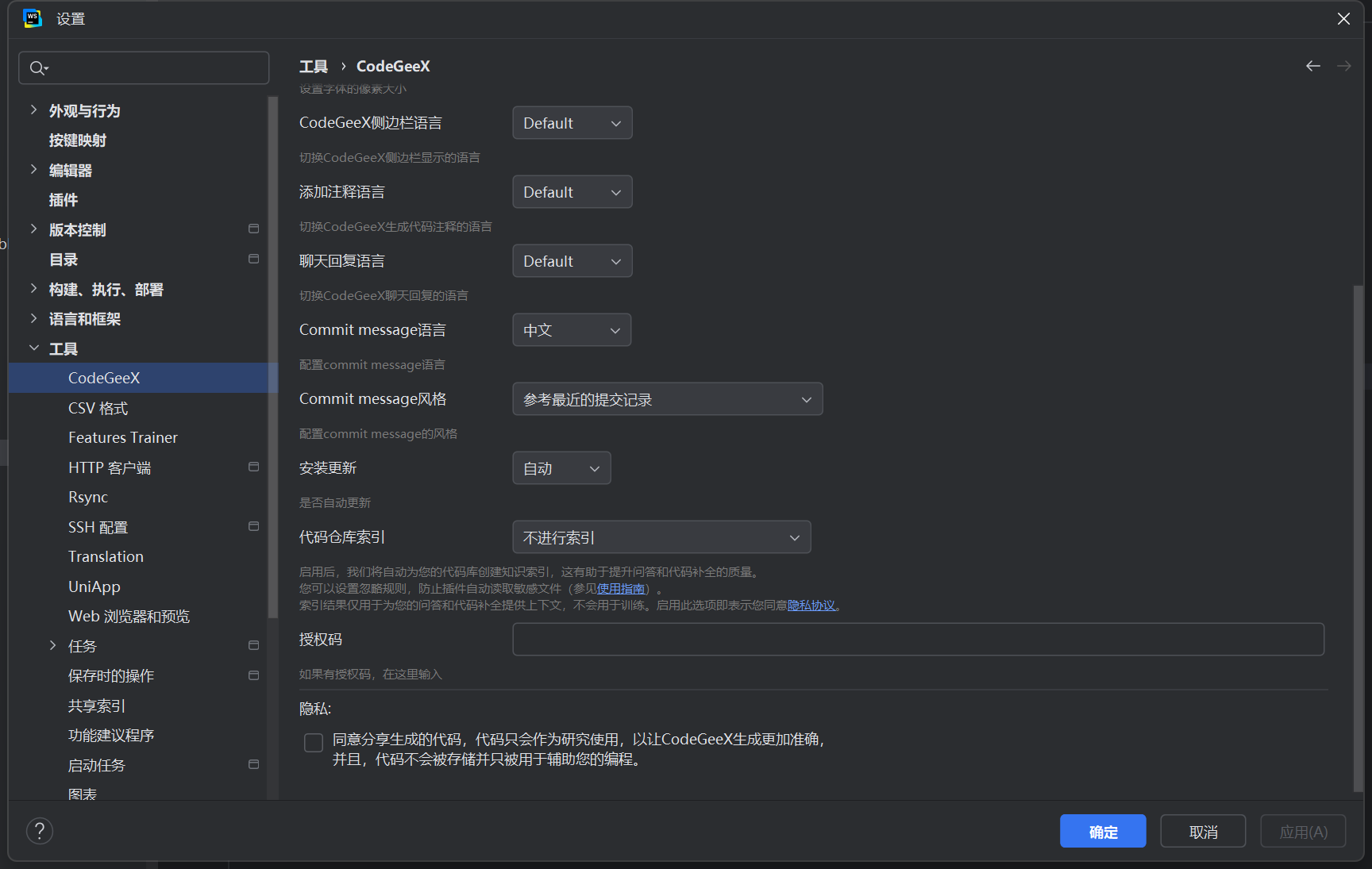
Task: Click the settings panel vertical scrollbar
Action: coord(1359,538)
